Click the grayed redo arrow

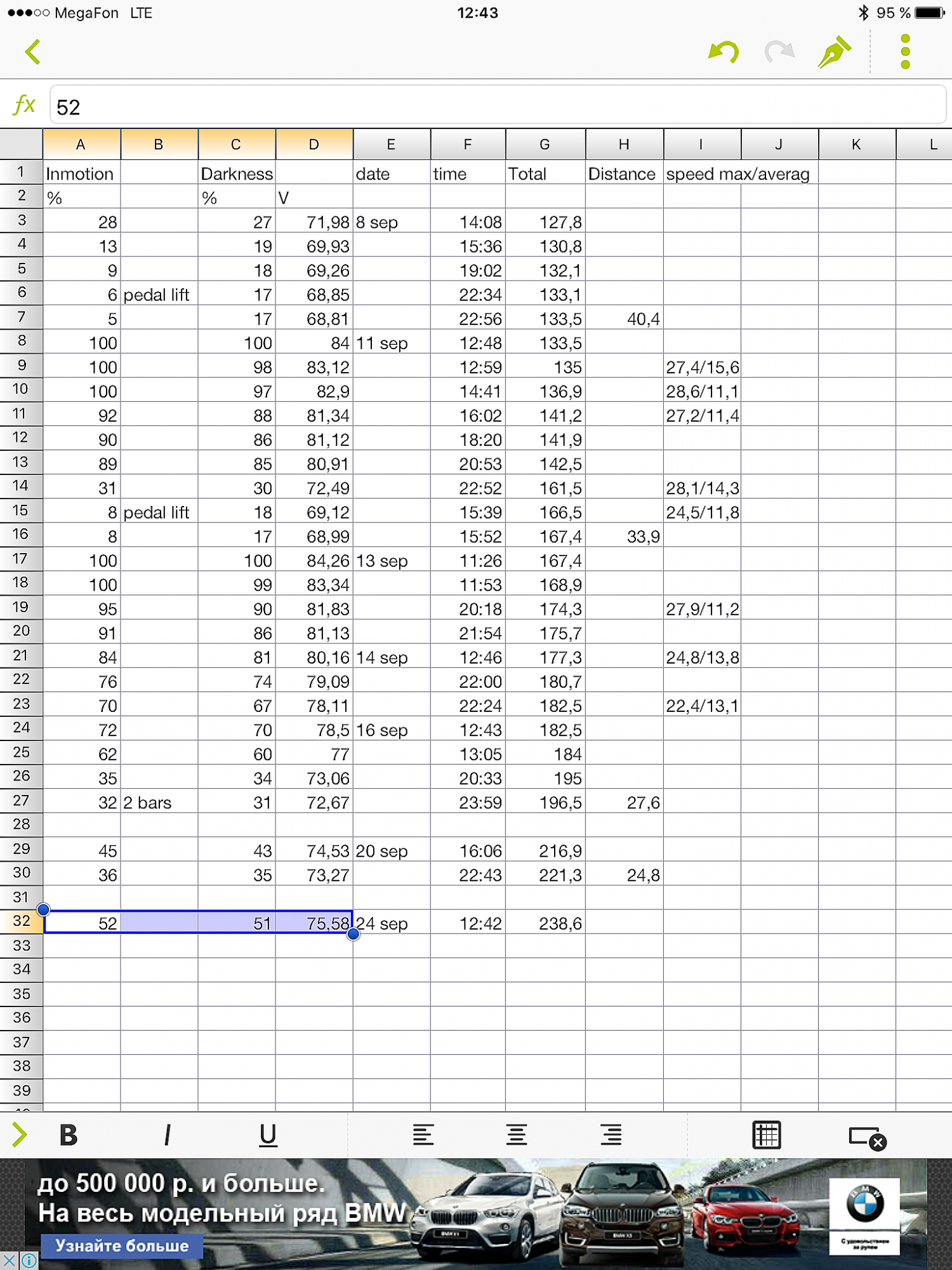779,52
